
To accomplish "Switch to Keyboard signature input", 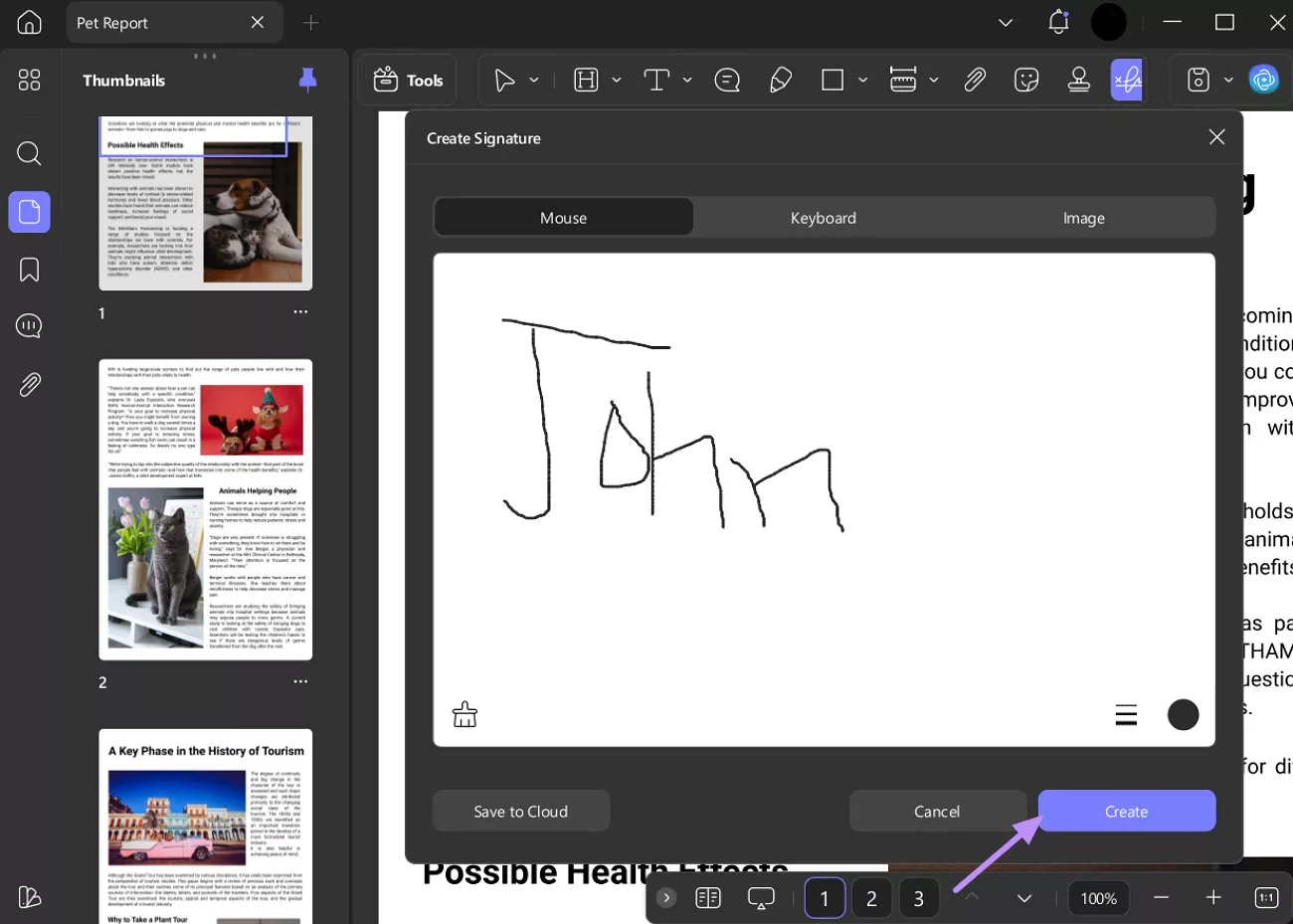I will click(x=824, y=217).
